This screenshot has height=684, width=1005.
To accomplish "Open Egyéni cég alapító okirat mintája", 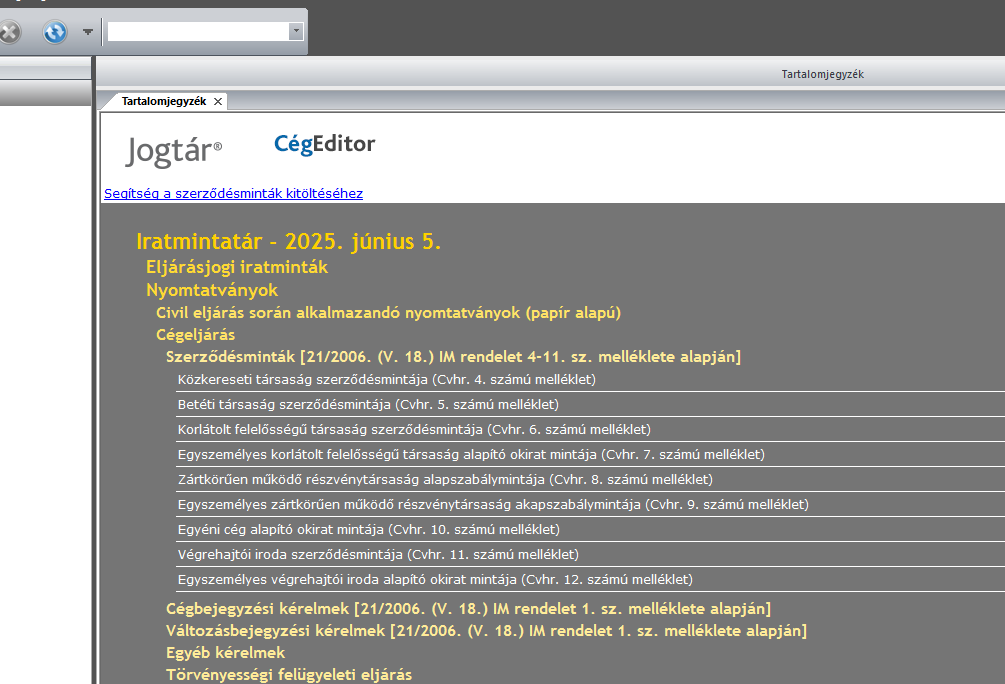I will [368, 529].
